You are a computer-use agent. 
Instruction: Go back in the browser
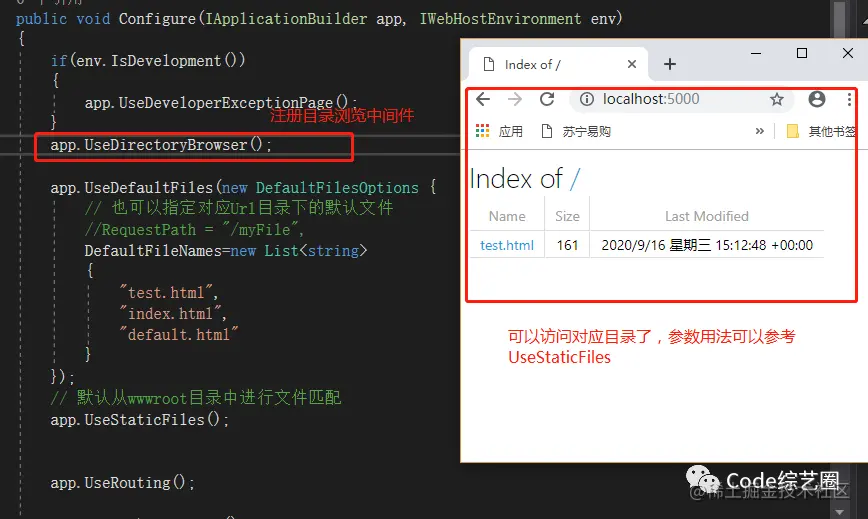[x=483, y=99]
